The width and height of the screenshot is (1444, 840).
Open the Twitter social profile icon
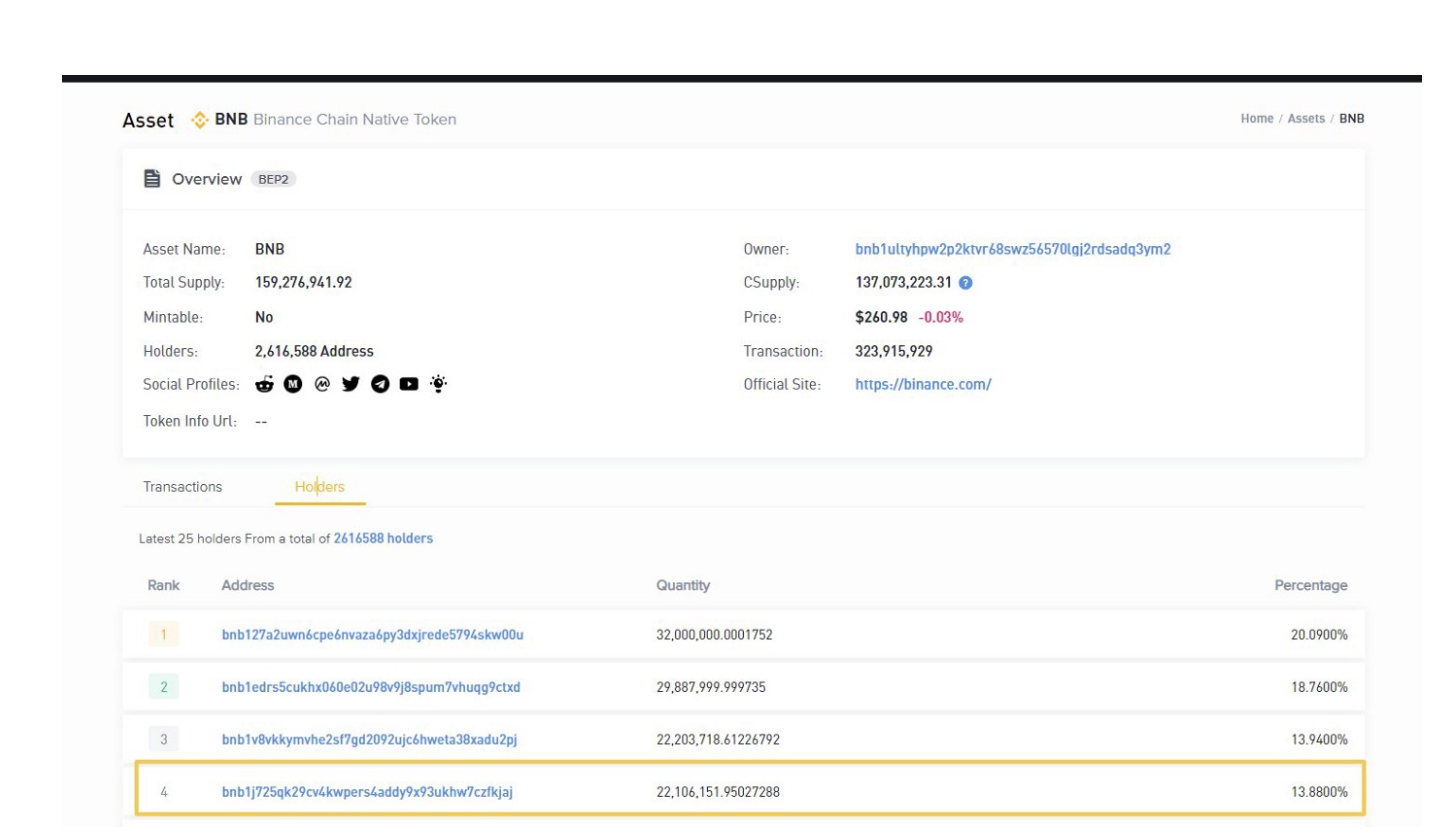351,384
